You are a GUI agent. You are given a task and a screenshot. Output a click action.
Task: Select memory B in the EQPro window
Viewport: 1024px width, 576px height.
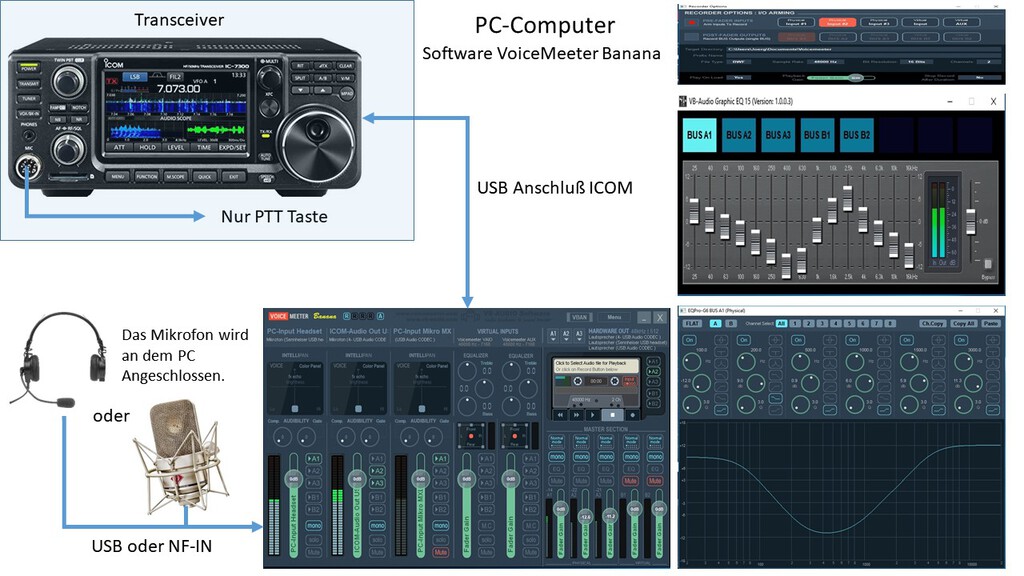click(x=730, y=323)
